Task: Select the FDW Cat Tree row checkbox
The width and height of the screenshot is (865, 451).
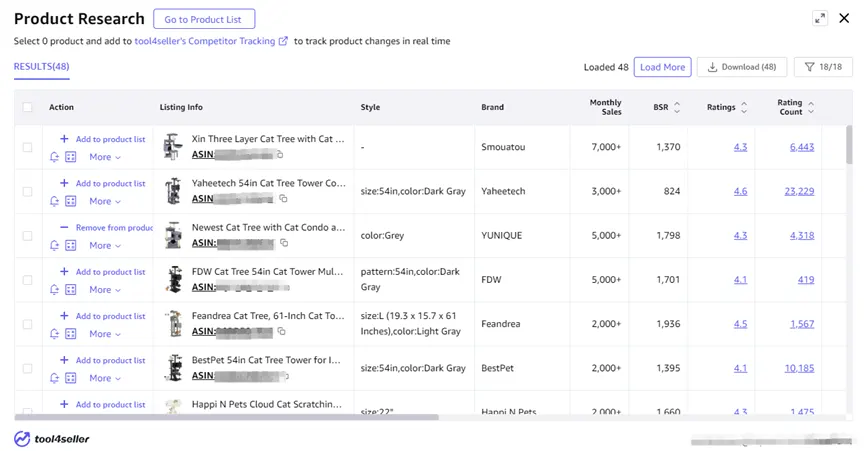Action: point(27,280)
